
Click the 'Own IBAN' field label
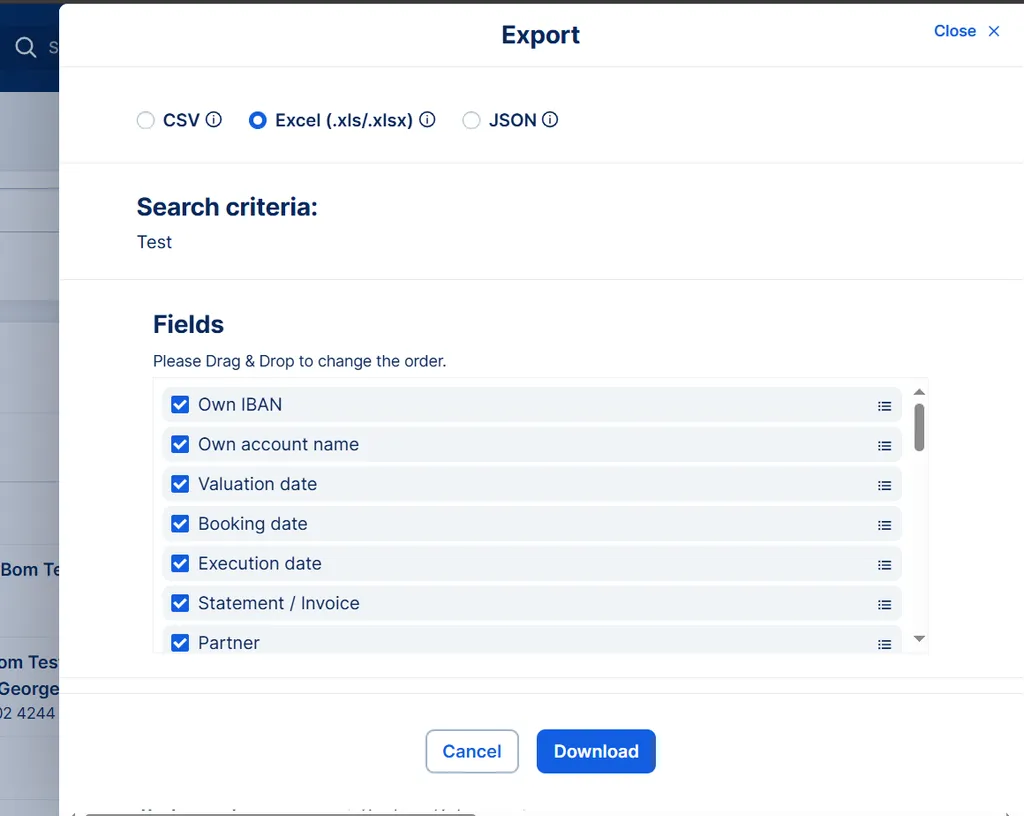(240, 405)
